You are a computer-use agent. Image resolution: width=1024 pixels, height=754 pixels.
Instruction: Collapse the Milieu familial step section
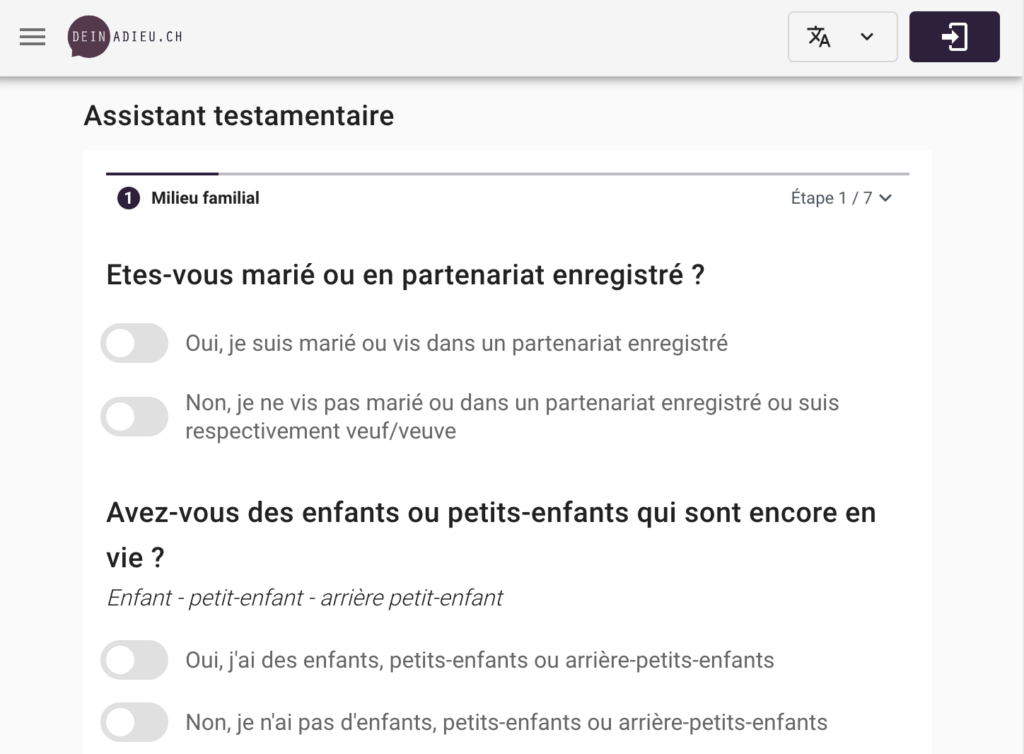pyautogui.click(x=884, y=198)
